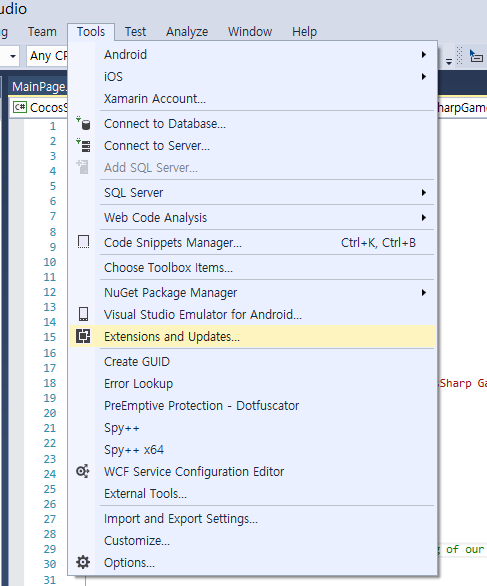Click the Visual Studio Emulator phone icon

pyautogui.click(x=83, y=314)
